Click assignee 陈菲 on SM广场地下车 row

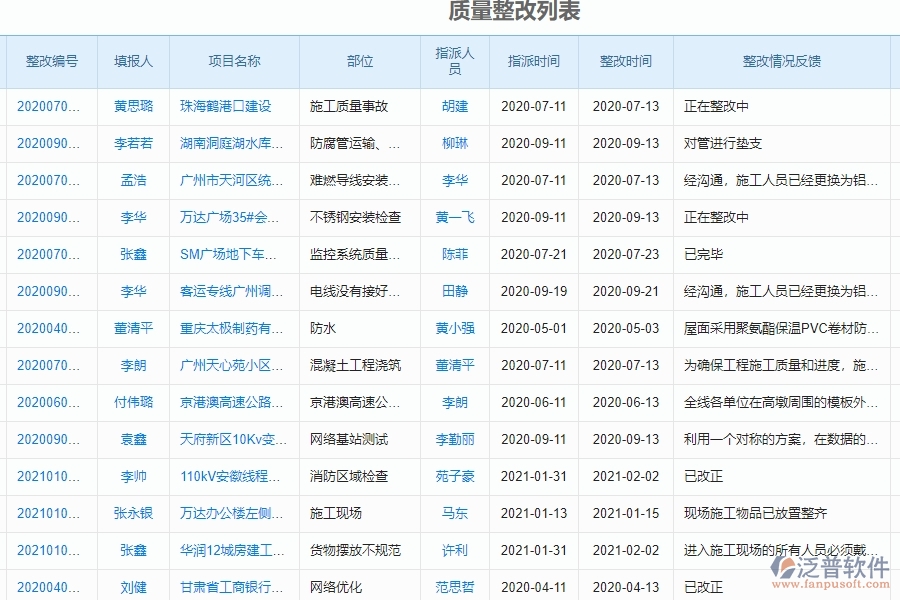click(453, 254)
